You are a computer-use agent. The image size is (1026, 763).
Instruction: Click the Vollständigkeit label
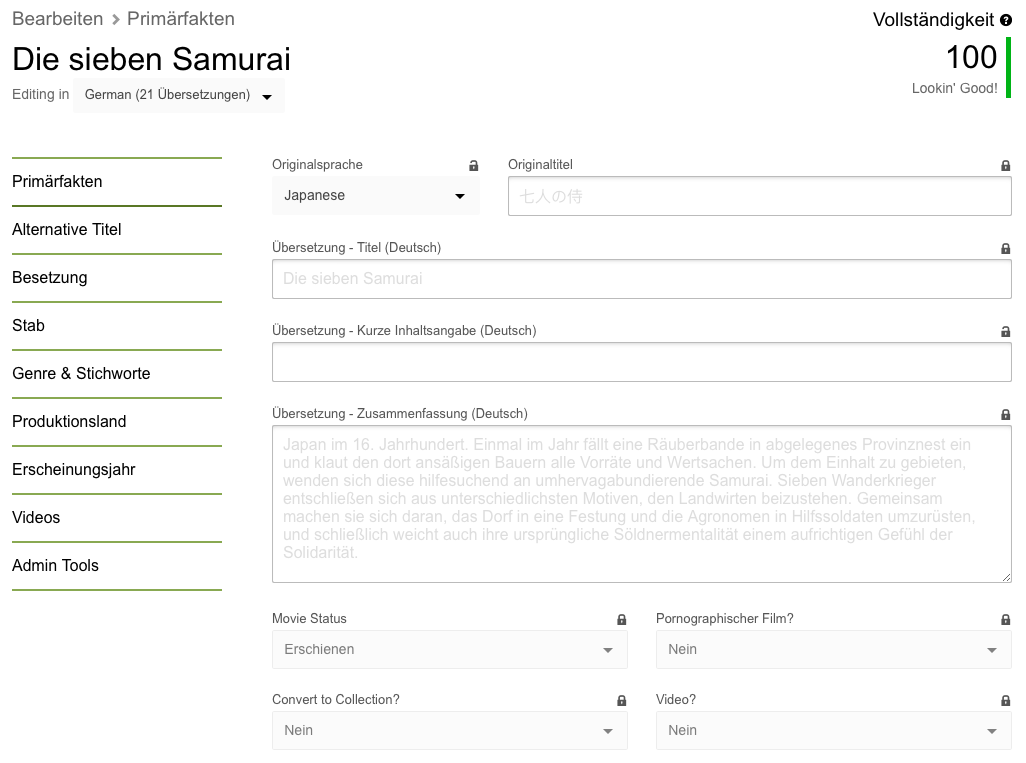coord(933,20)
